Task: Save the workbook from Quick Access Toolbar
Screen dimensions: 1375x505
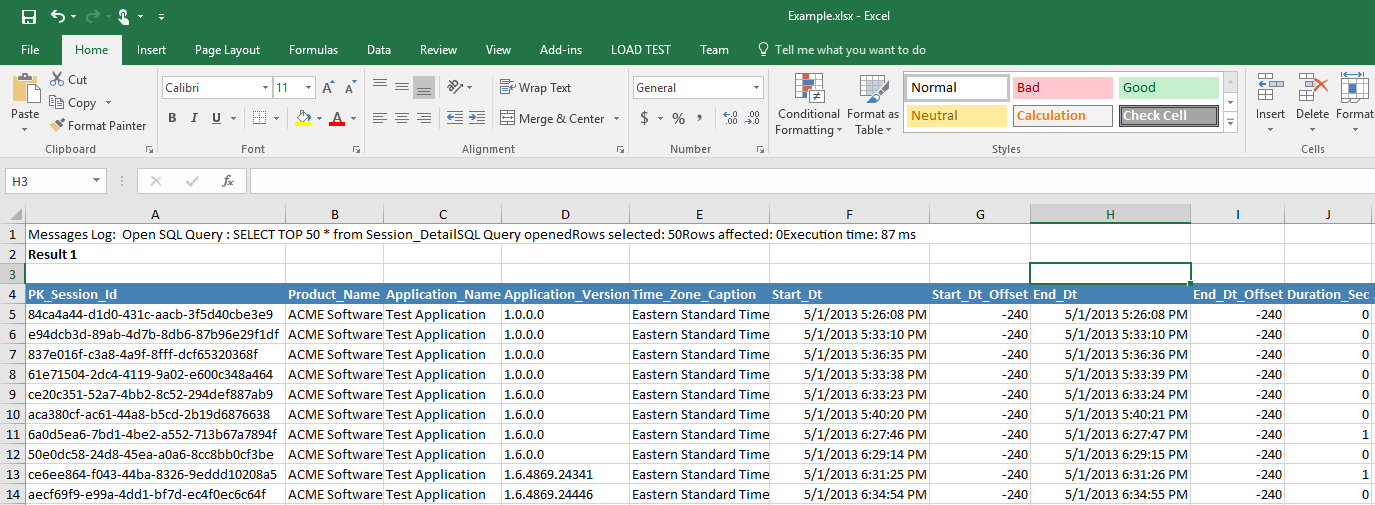Action: tap(28, 16)
